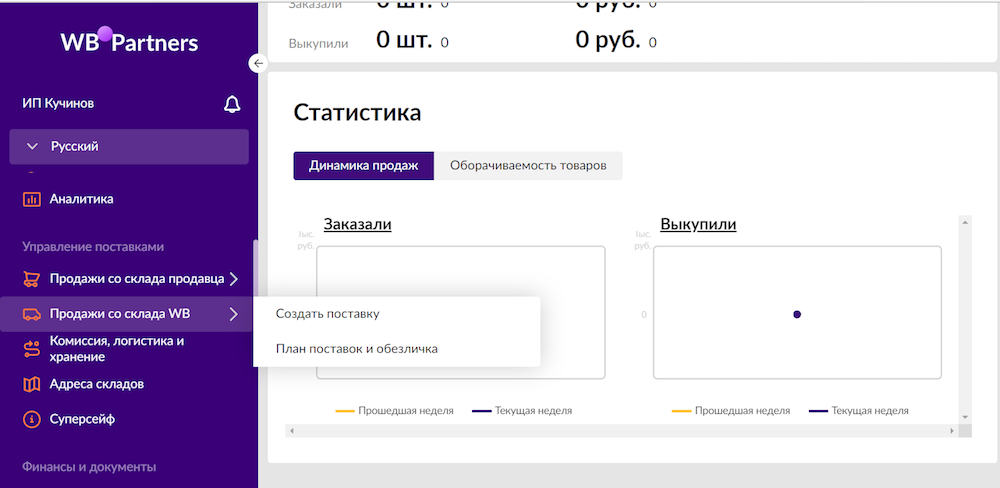1000x488 pixels.
Task: Click the Финансы и документы section label
Action: 89,467
